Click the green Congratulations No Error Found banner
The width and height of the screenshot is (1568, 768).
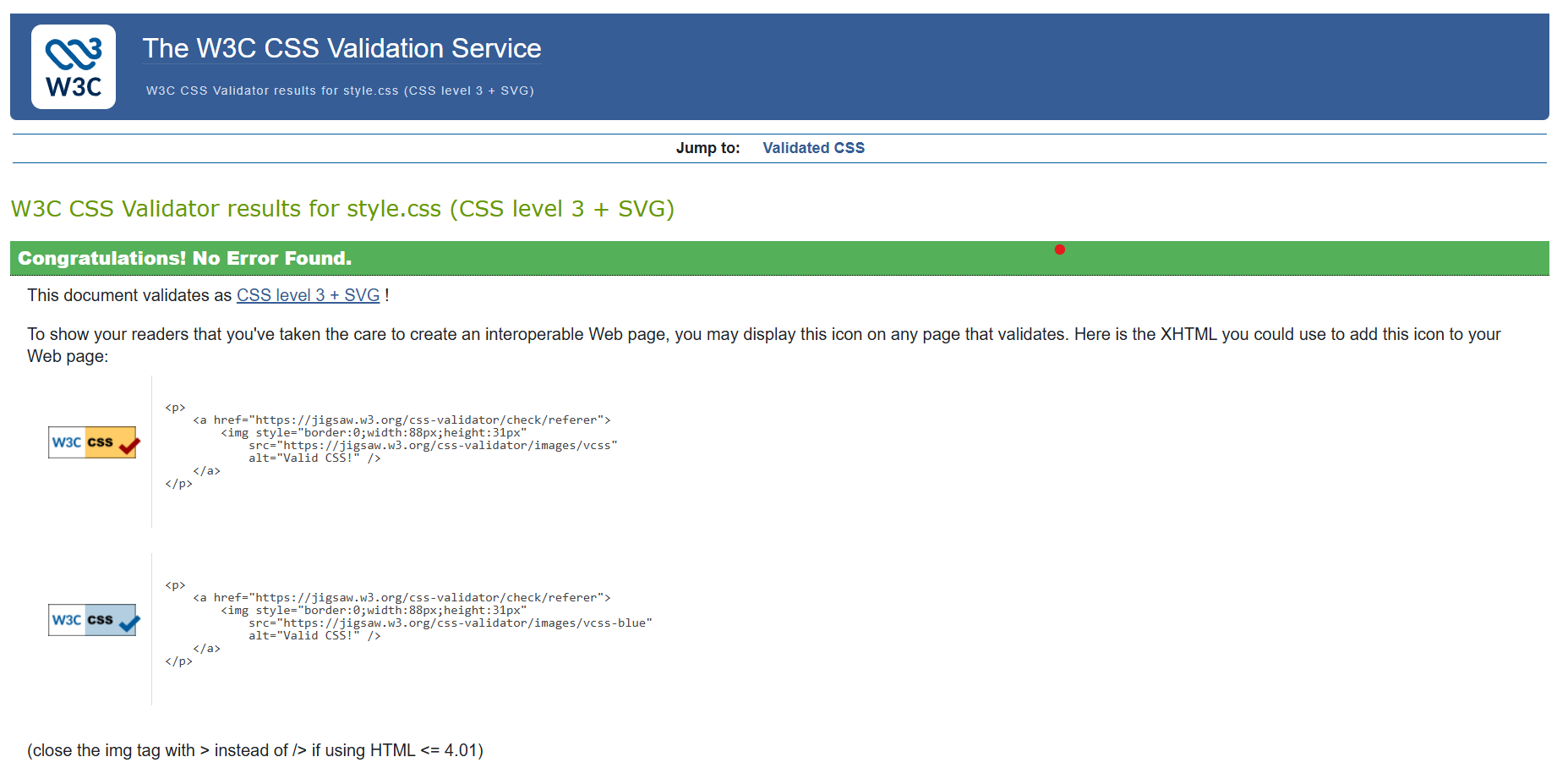[x=779, y=258]
